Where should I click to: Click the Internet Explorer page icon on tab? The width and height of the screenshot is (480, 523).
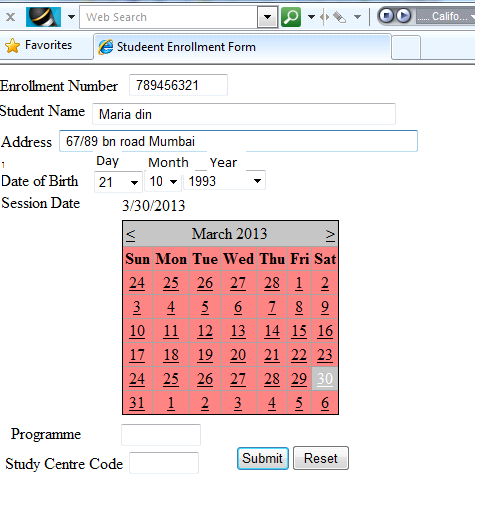click(106, 47)
